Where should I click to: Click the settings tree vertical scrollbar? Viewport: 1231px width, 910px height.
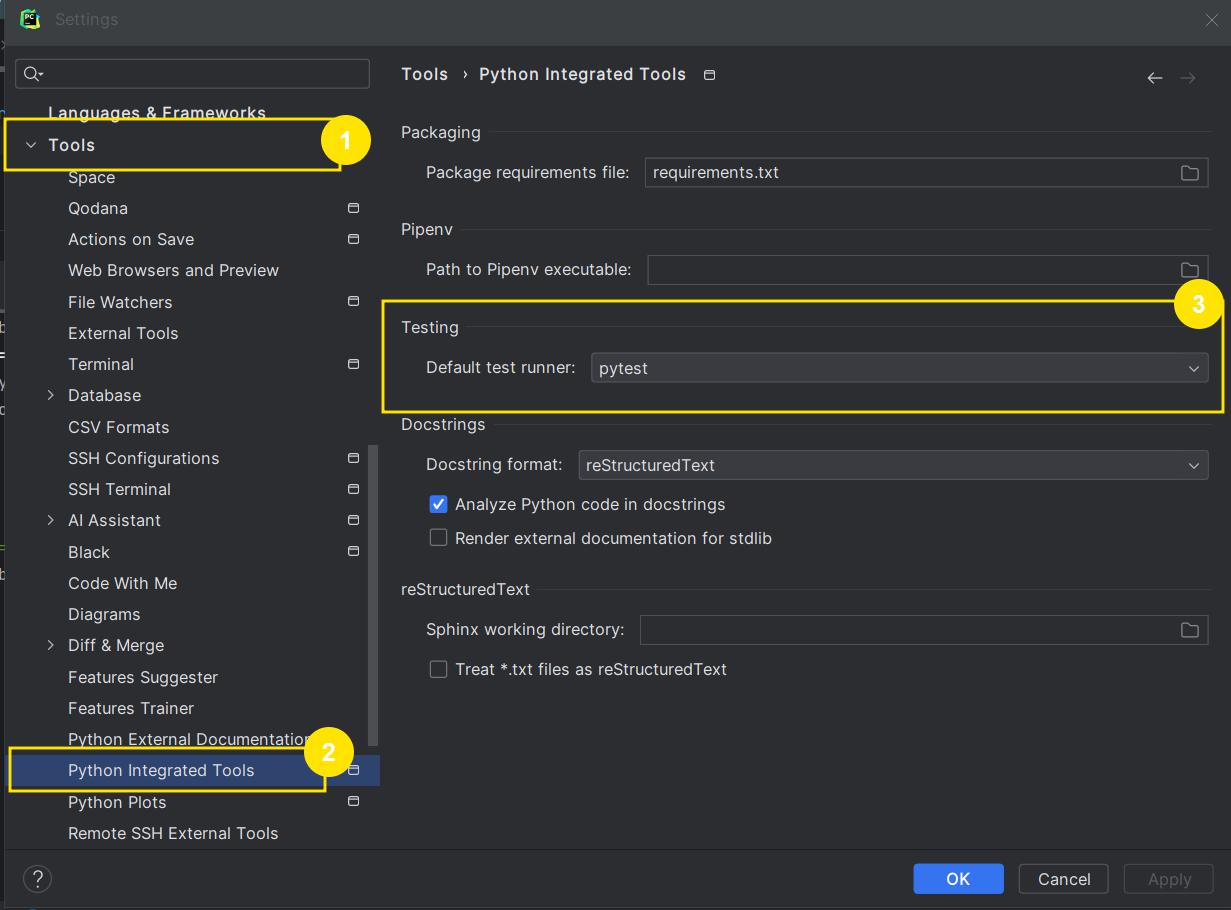click(374, 595)
